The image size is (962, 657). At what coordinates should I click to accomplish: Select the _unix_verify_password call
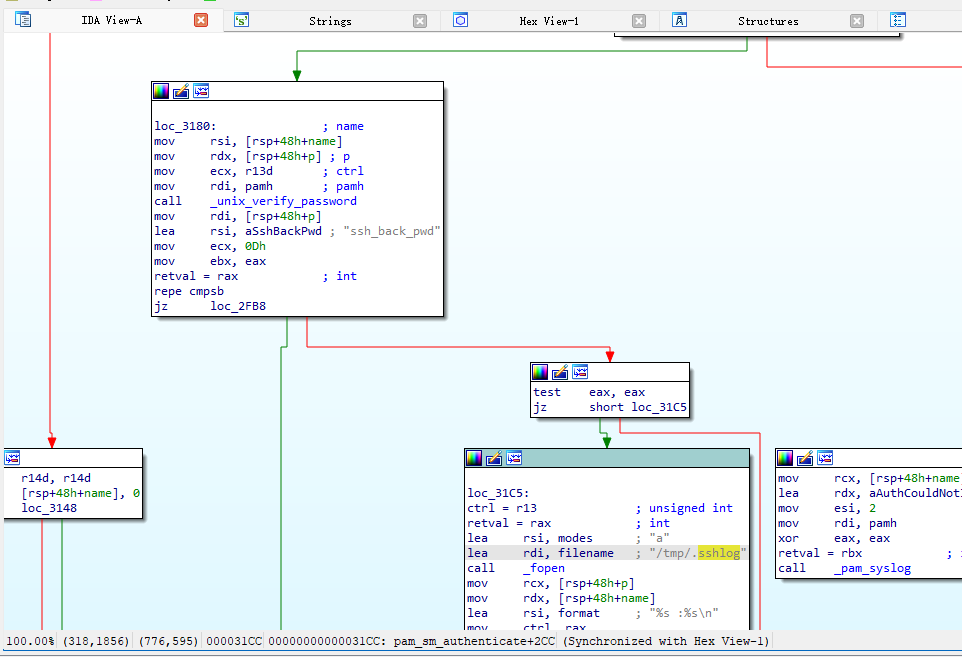pos(282,201)
